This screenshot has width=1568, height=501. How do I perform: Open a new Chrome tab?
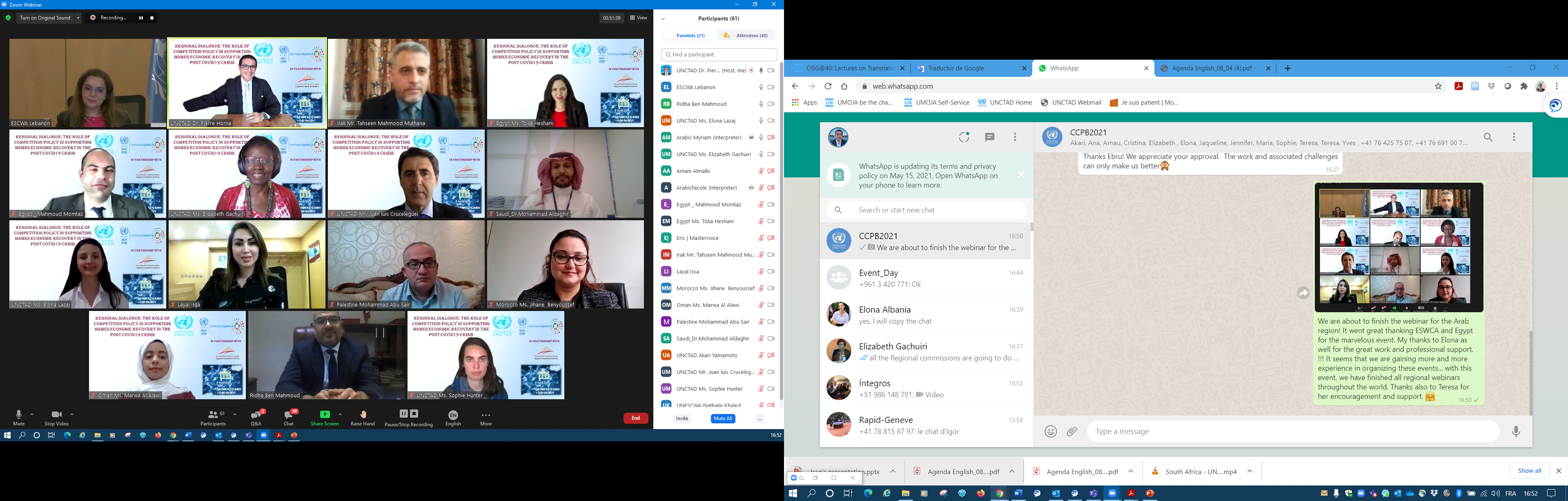click(1287, 68)
